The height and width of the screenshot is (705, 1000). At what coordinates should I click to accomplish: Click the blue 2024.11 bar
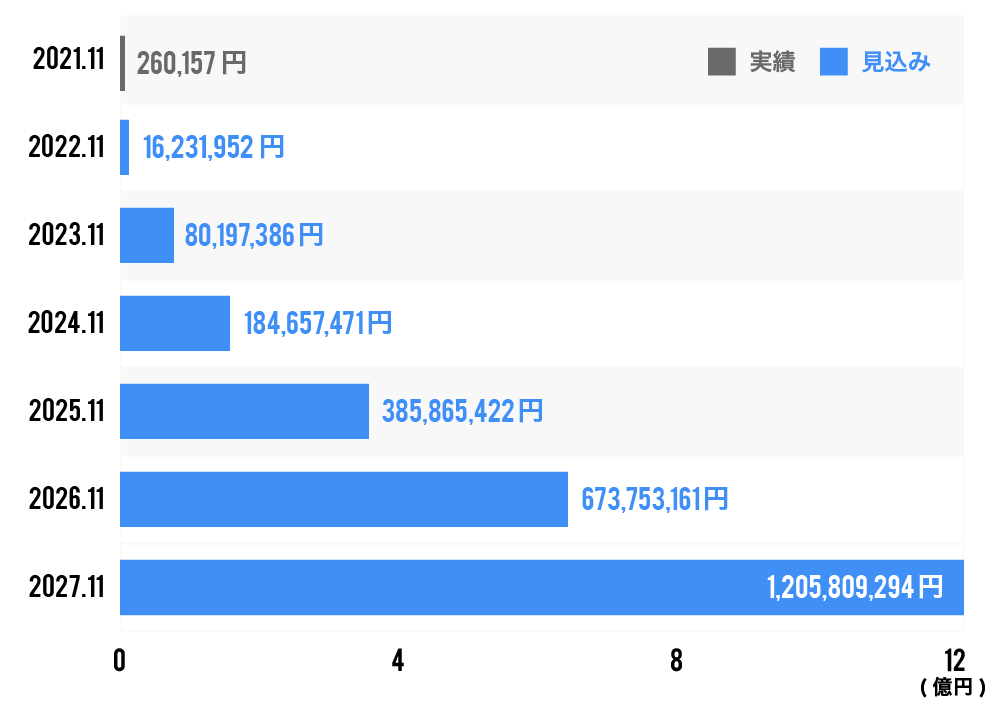tap(175, 323)
